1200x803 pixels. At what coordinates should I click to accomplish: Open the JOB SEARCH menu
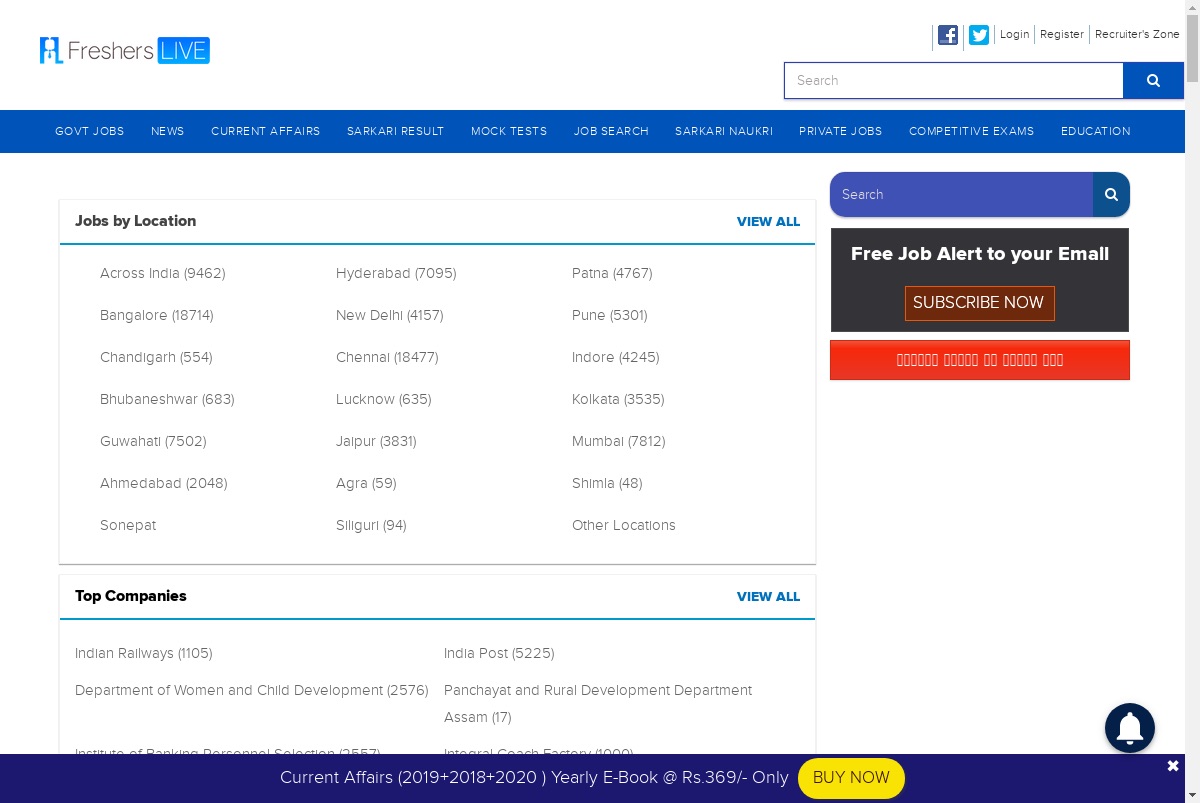611,131
